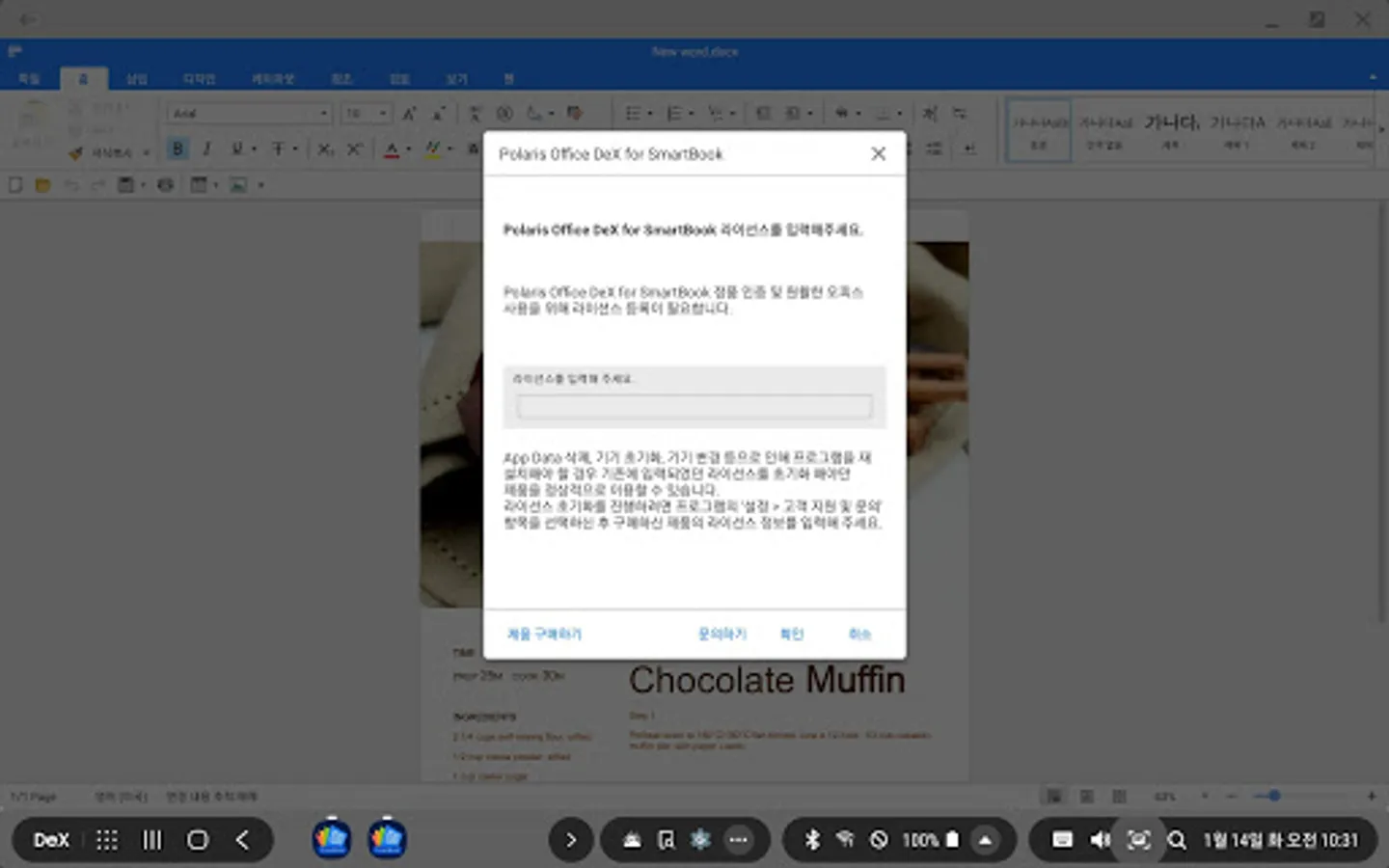
Task: Click the insert table icon
Action: pos(199,185)
